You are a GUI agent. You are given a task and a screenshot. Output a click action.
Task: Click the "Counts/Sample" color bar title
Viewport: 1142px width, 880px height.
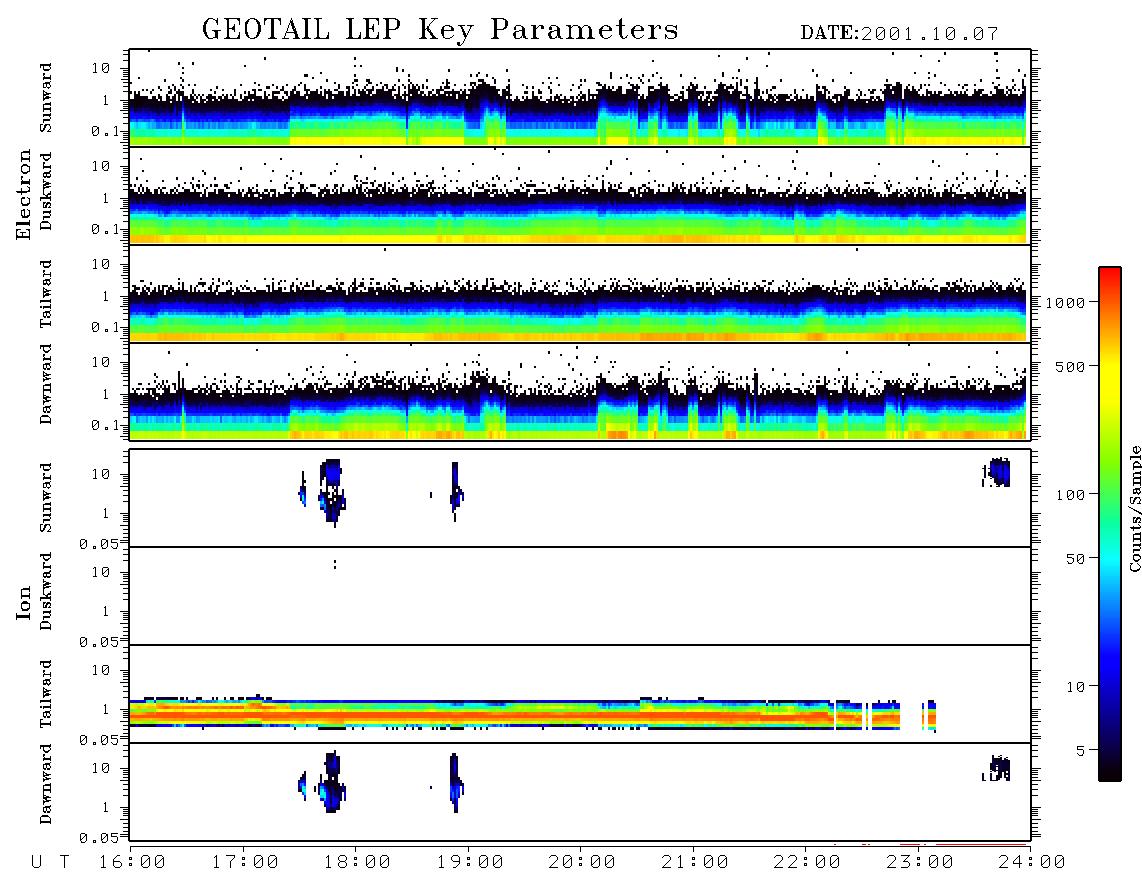(1135, 508)
